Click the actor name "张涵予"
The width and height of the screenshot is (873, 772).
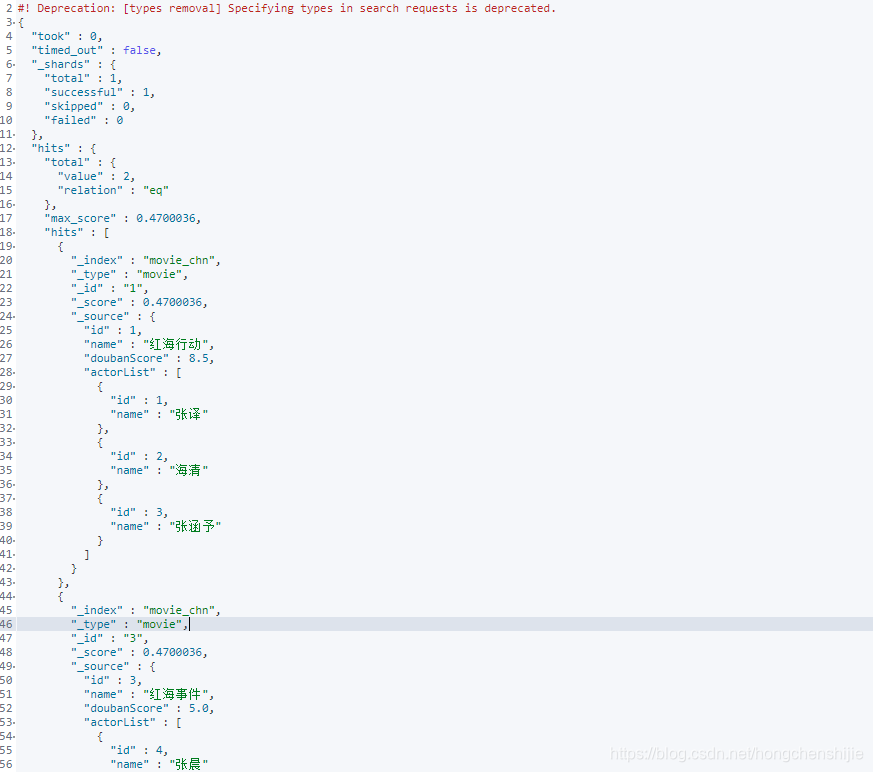coord(195,527)
